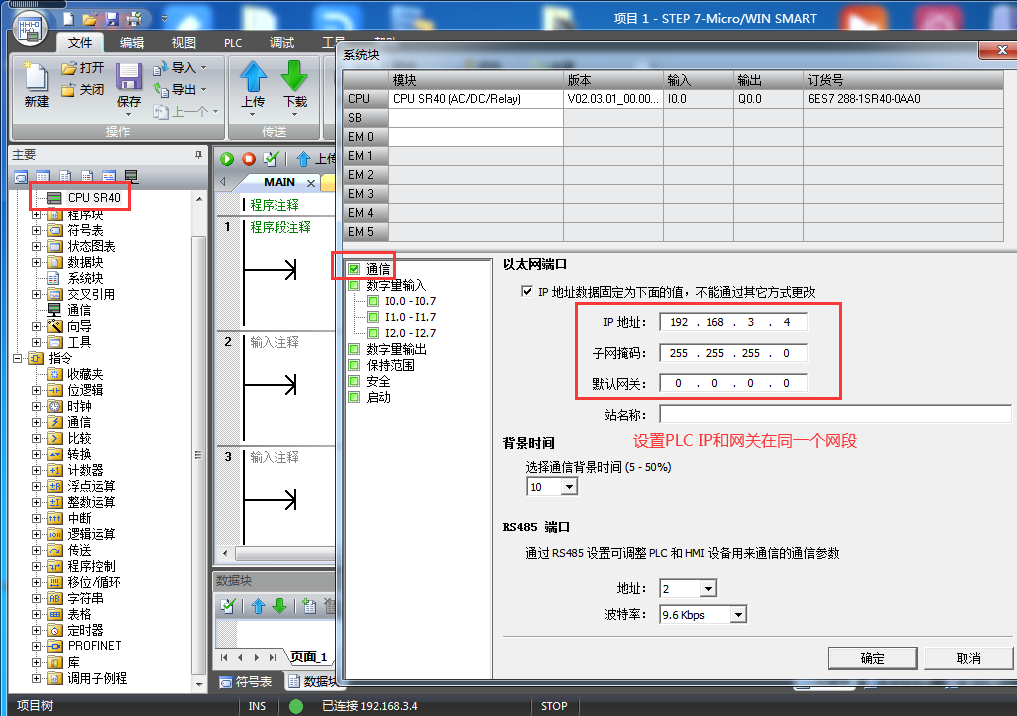
Task: Select 启动 checkbox in system block list
Action: (354, 397)
